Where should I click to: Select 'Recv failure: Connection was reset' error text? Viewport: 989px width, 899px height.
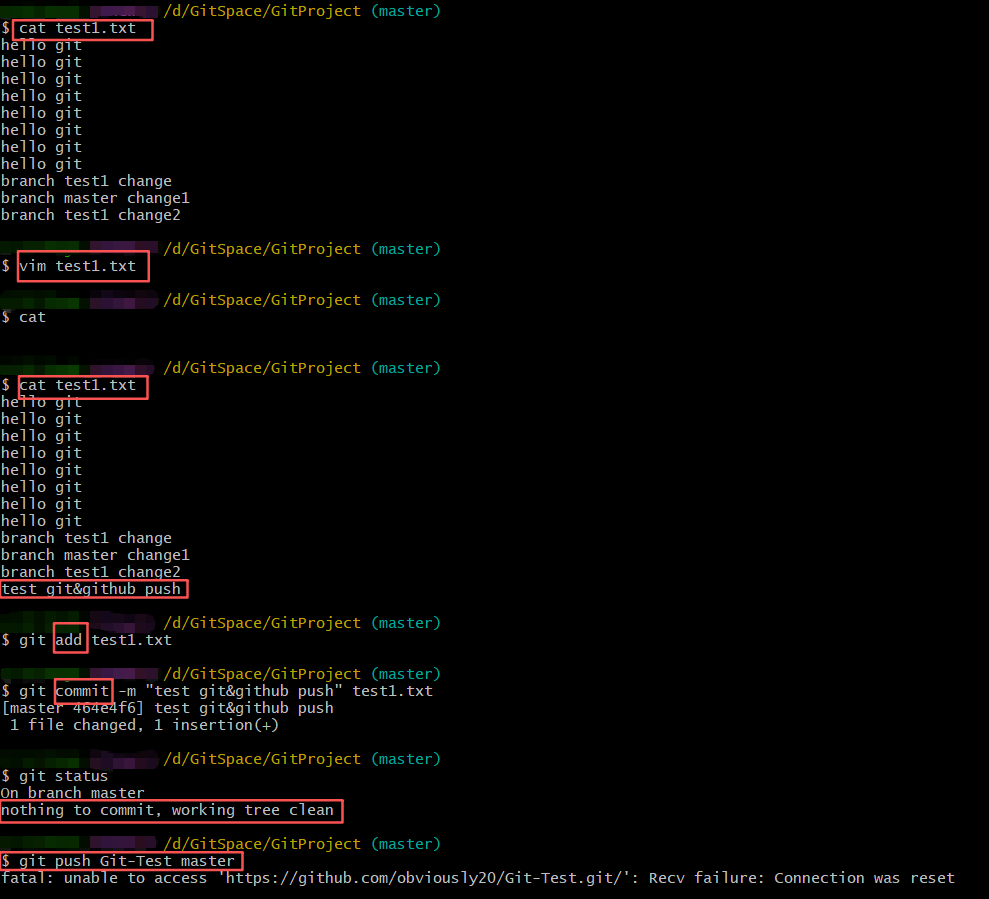click(x=801, y=878)
